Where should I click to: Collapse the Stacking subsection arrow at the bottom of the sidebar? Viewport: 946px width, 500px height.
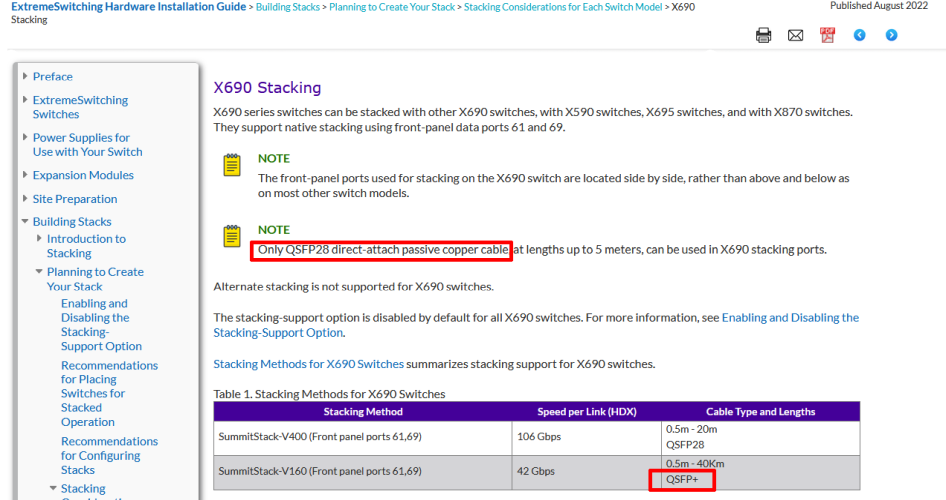[x=53, y=488]
